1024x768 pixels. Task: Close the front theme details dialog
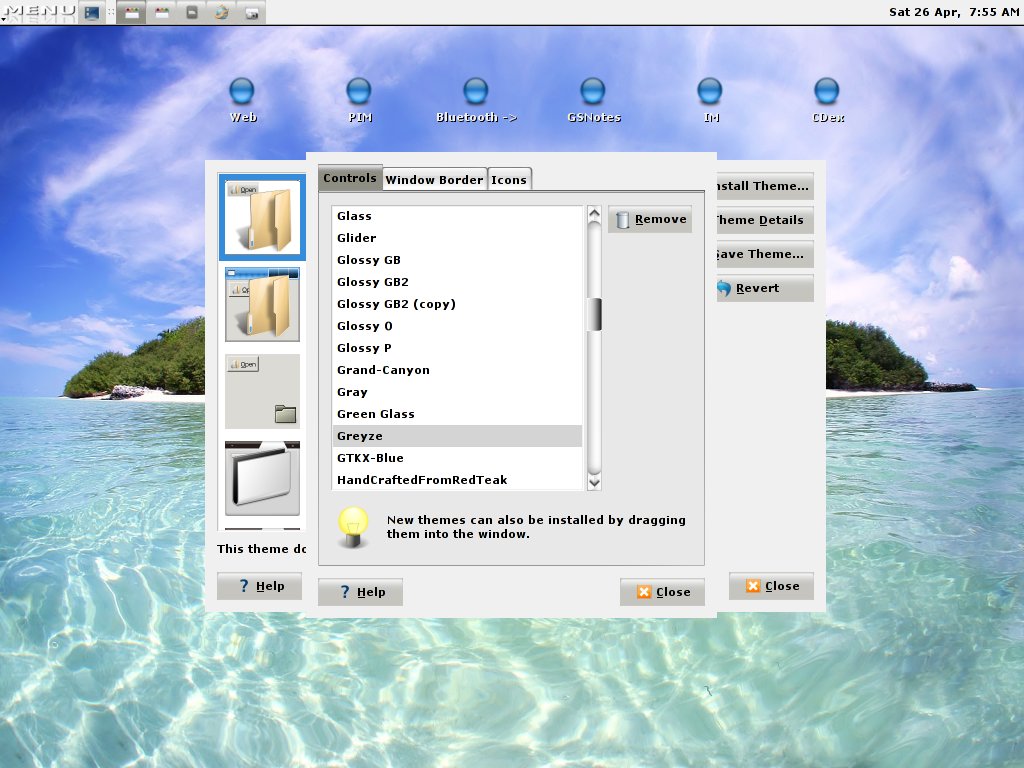[662, 592]
